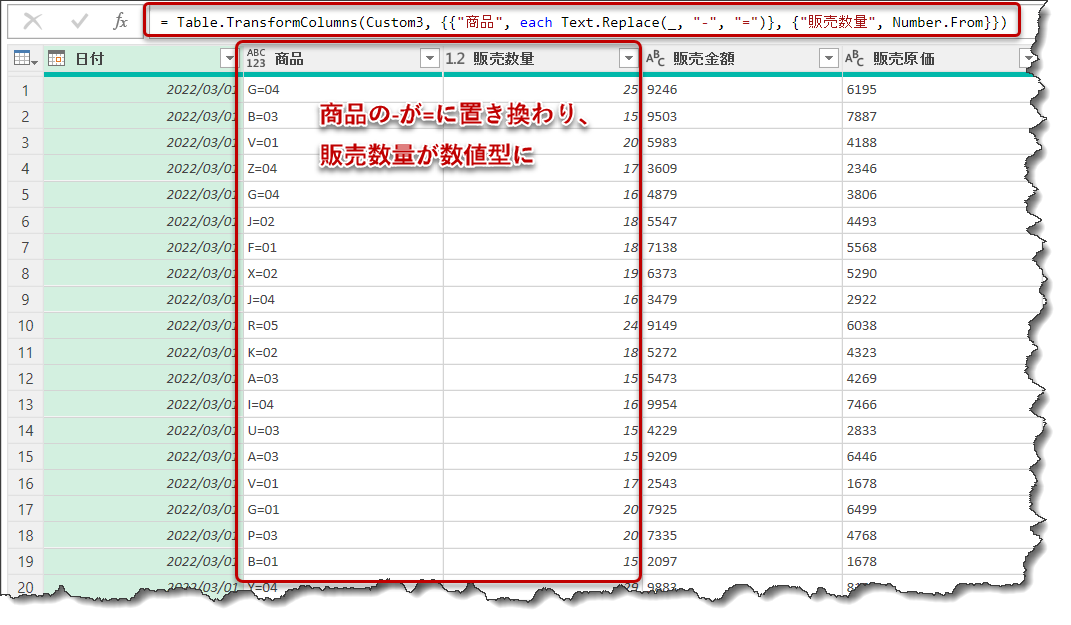Click 販売金額 cell 7138

point(742,248)
